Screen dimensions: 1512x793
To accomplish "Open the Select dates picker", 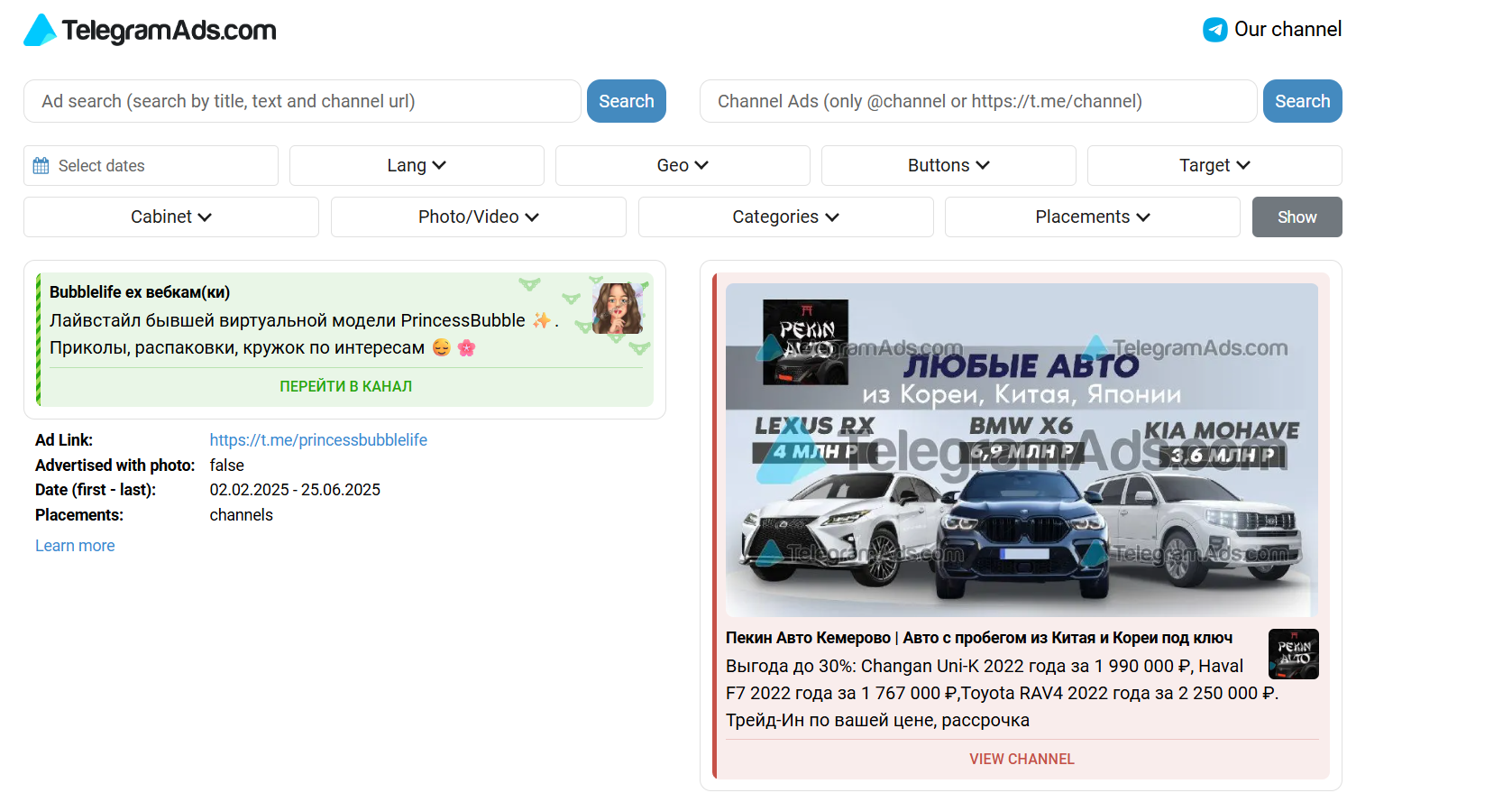I will pos(151,166).
